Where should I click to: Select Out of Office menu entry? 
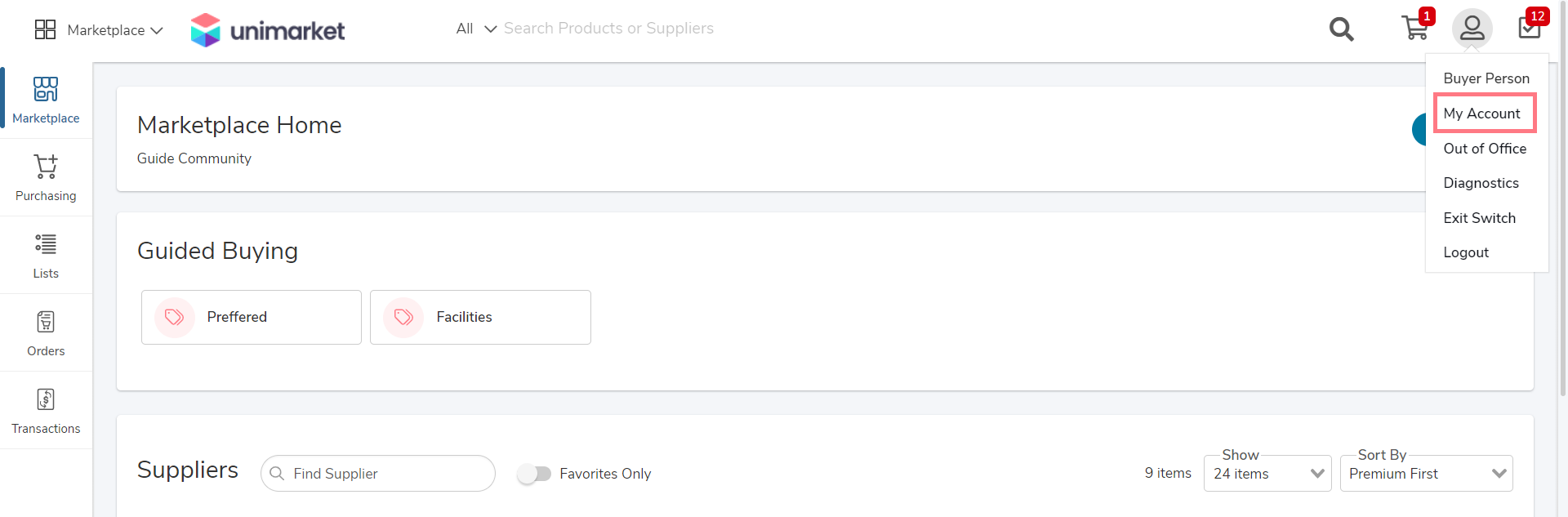1485,149
